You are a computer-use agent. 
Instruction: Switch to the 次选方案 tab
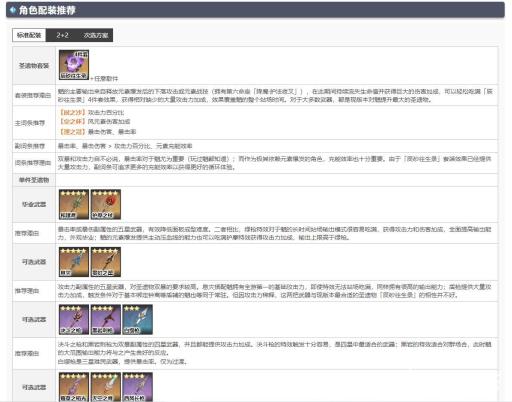point(96,35)
